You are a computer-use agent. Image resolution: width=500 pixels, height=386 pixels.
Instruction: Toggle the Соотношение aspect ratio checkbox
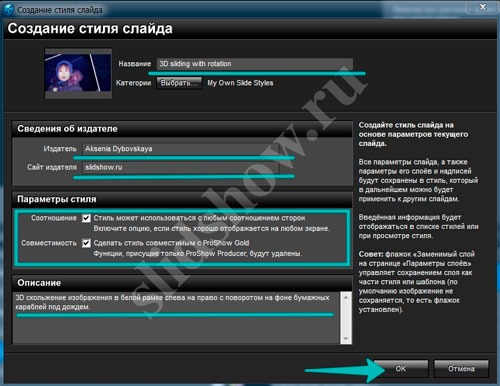(86, 218)
